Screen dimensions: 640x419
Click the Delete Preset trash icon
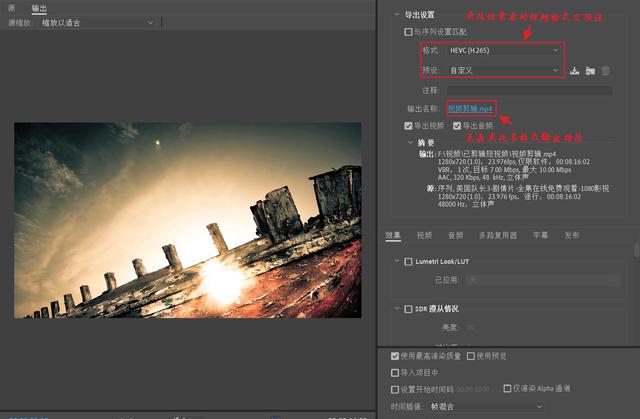605,71
